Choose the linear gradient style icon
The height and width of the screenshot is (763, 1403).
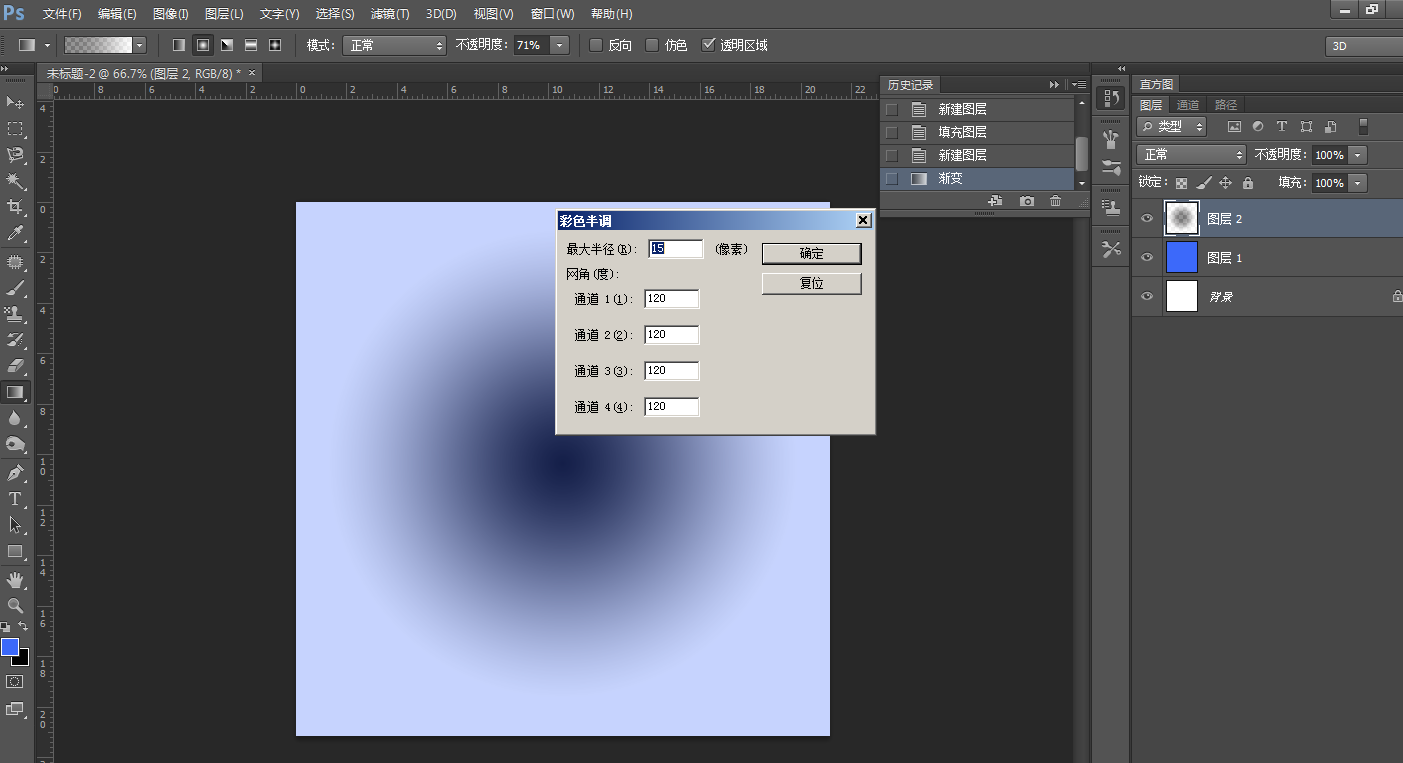tap(178, 45)
